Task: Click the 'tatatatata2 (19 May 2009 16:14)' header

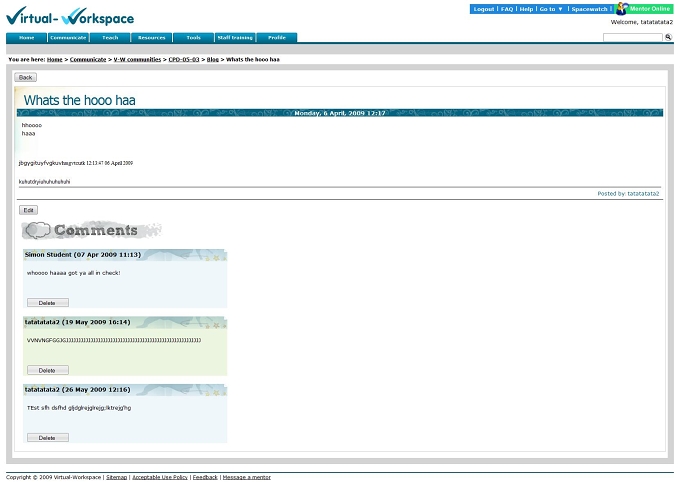Action: coord(78,322)
